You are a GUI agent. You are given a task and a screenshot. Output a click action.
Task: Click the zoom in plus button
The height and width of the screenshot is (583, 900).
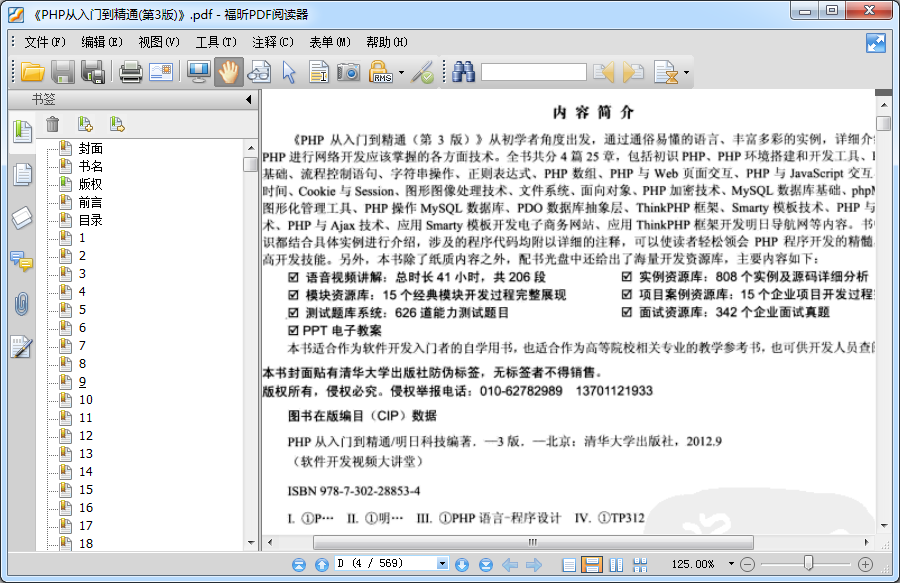tap(866, 565)
